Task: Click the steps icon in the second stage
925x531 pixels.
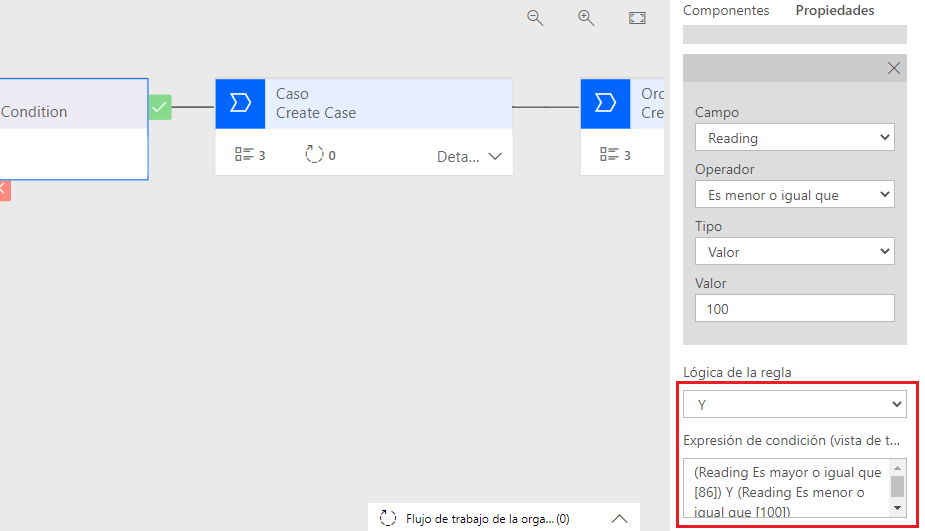Action: 609,155
